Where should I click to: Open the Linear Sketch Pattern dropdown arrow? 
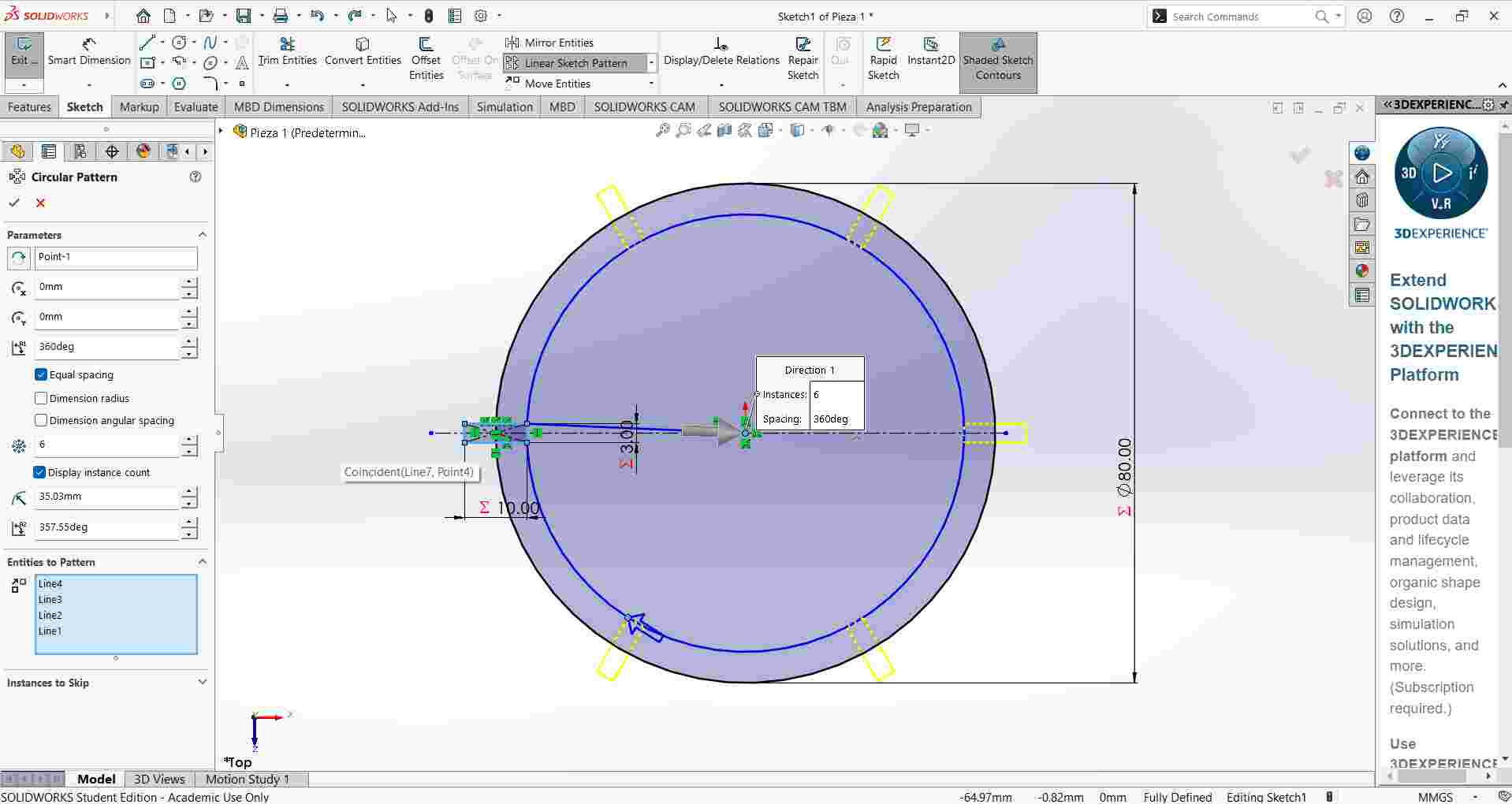click(651, 63)
